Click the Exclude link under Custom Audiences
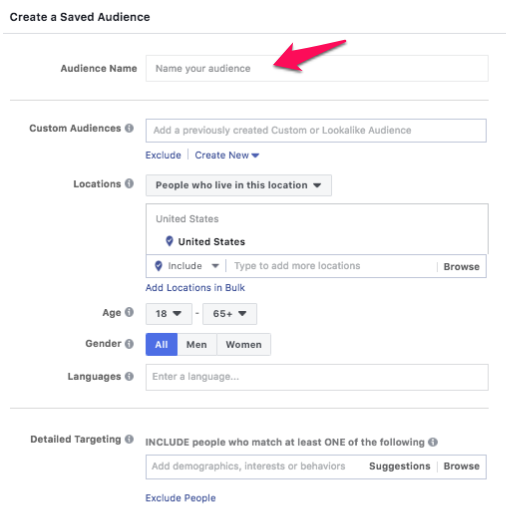Image resolution: width=506 pixels, height=514 pixels. pos(163,155)
